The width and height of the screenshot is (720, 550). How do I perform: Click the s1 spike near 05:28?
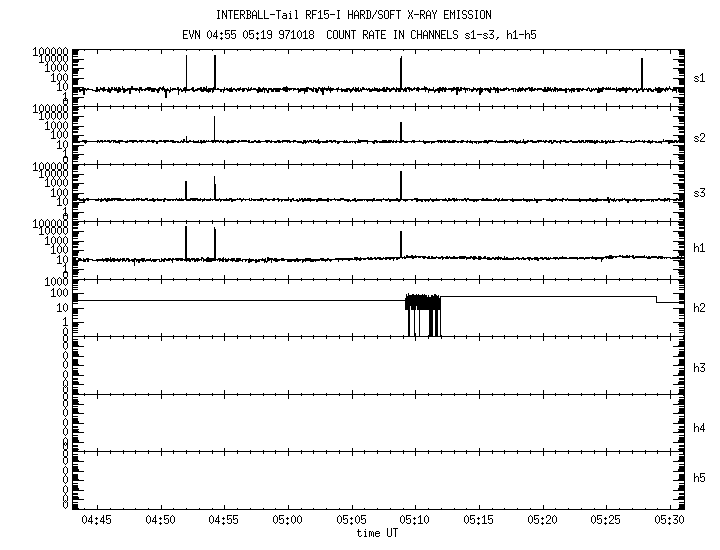[x=642, y=73]
